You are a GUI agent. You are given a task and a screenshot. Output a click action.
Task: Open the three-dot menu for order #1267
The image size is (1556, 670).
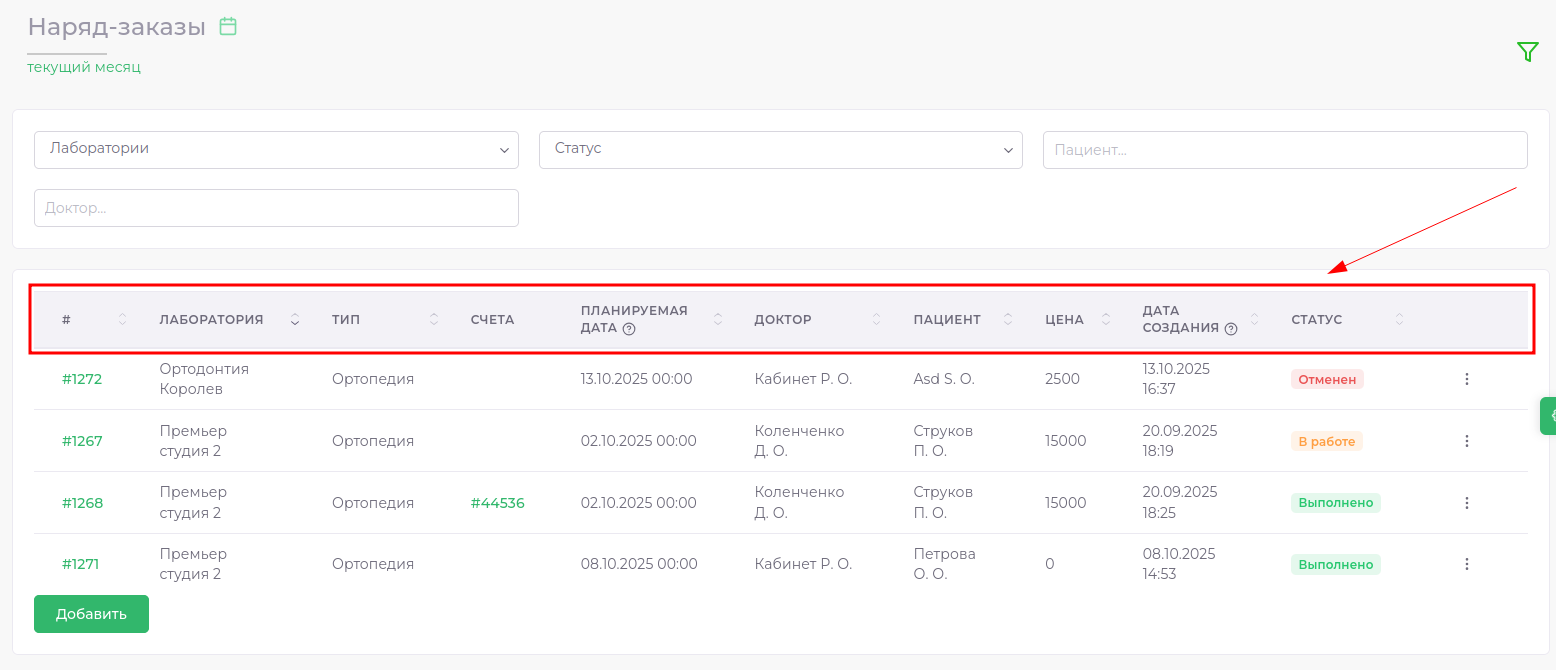tap(1466, 441)
